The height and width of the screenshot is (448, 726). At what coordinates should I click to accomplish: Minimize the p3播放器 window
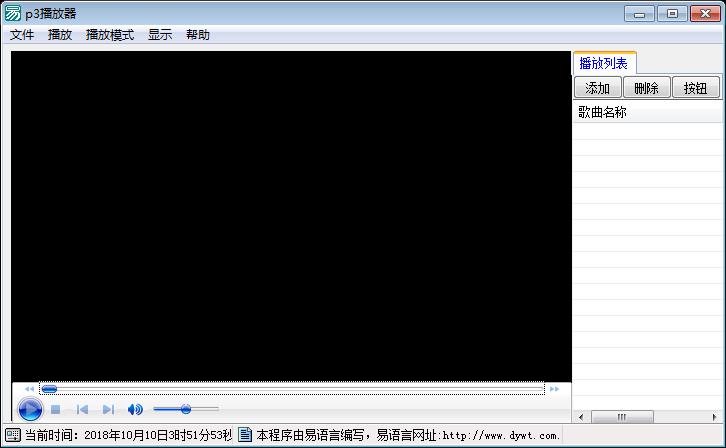coord(639,14)
